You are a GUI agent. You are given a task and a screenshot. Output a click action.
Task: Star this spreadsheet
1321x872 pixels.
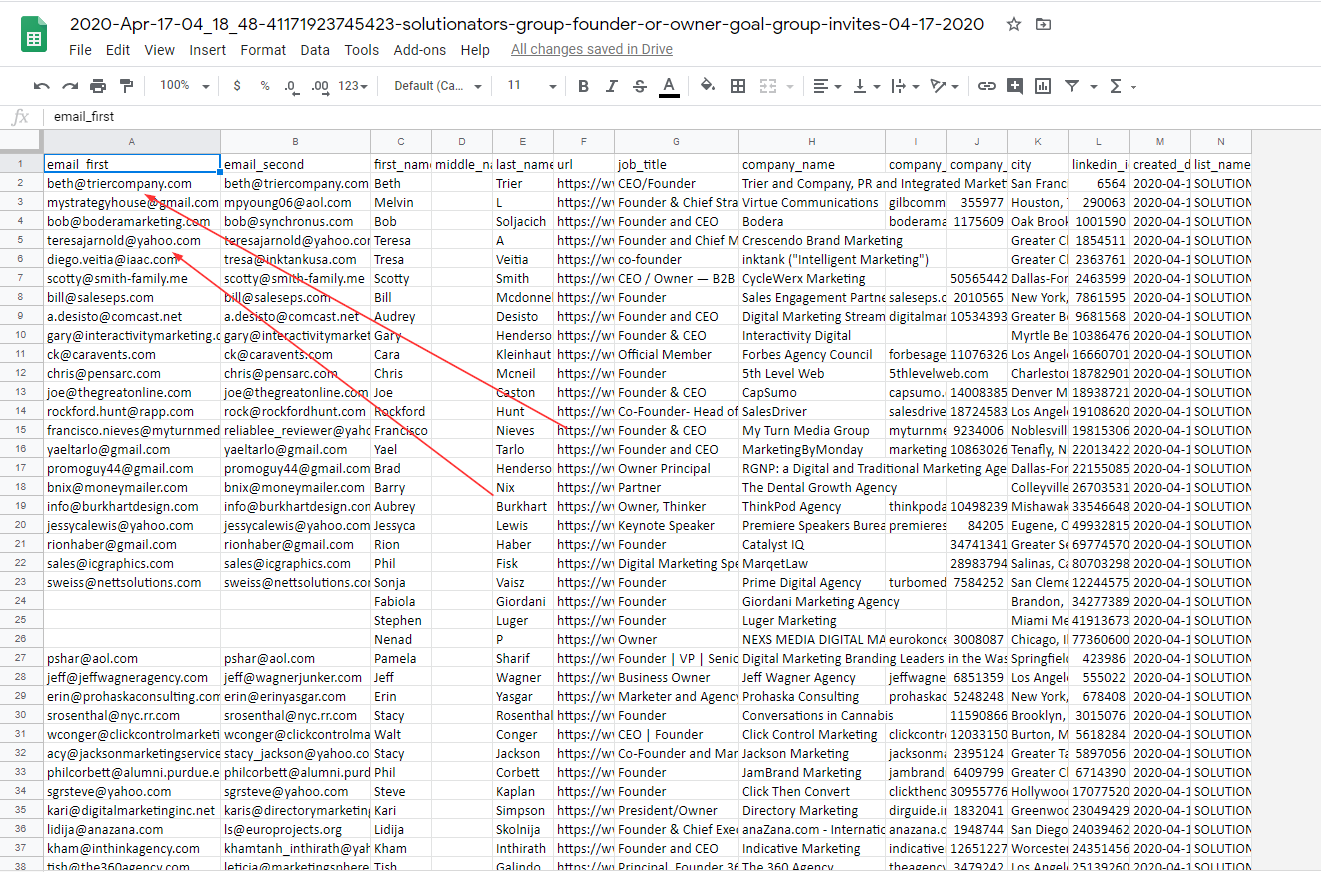[1014, 24]
